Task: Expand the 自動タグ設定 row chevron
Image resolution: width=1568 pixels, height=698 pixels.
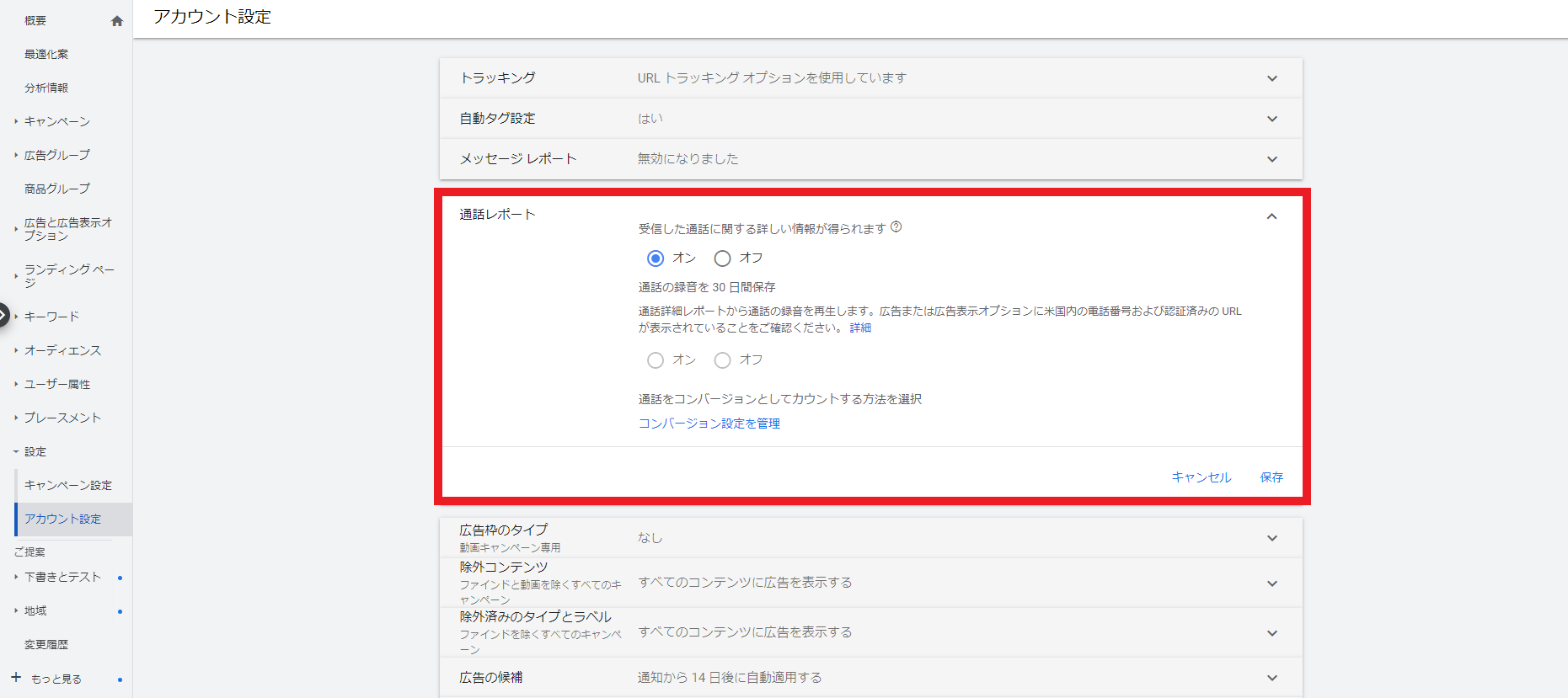Action: (1272, 119)
